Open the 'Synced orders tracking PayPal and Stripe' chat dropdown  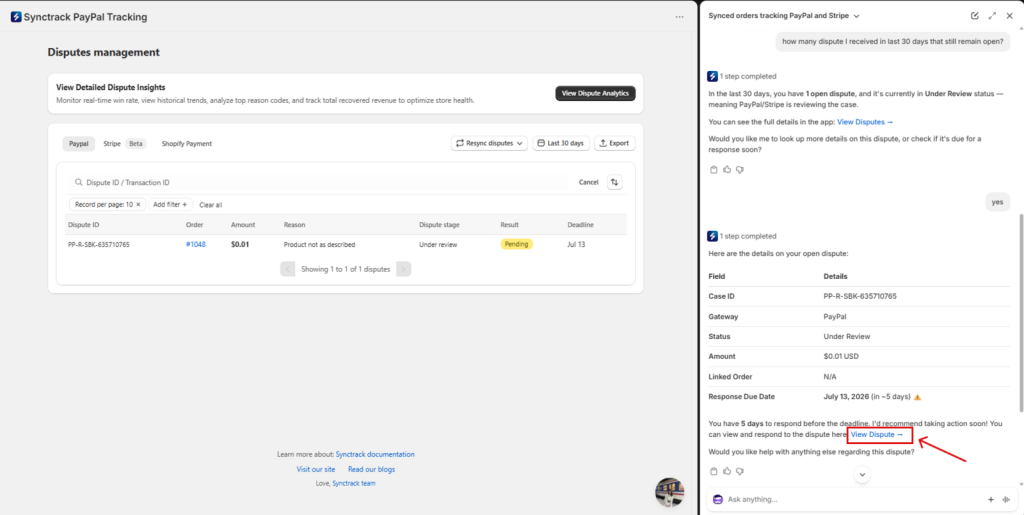pos(784,16)
